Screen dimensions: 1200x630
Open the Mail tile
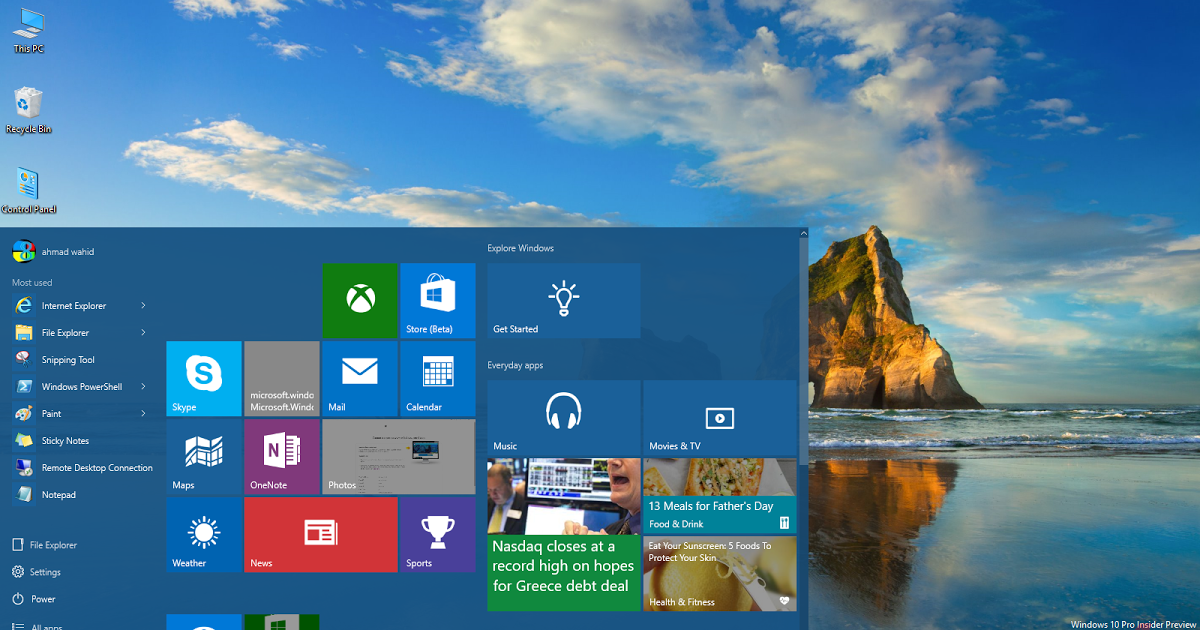point(360,378)
